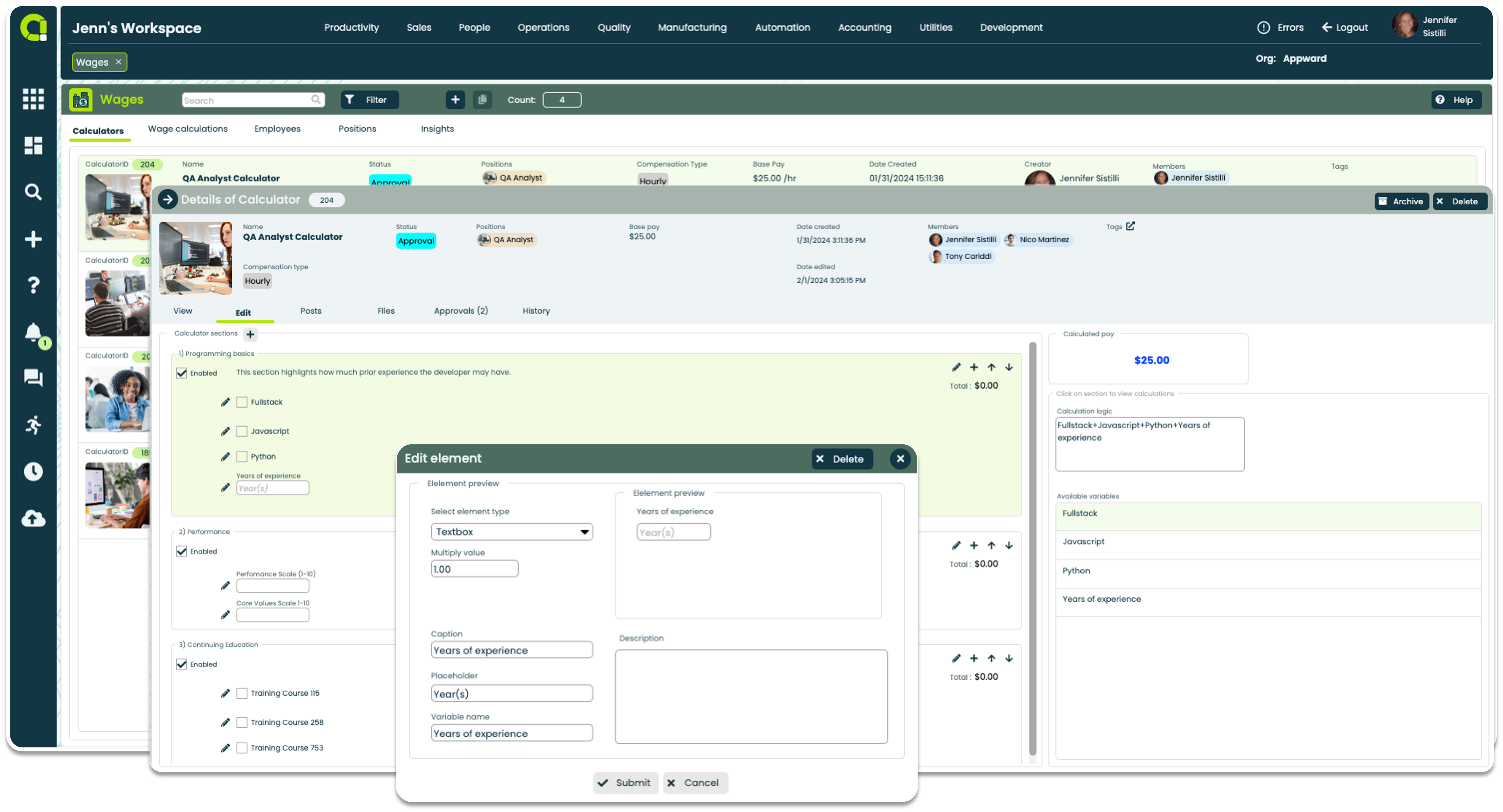Edit the Fullstack element with its pencil
The image size is (1503, 812).
pos(225,402)
